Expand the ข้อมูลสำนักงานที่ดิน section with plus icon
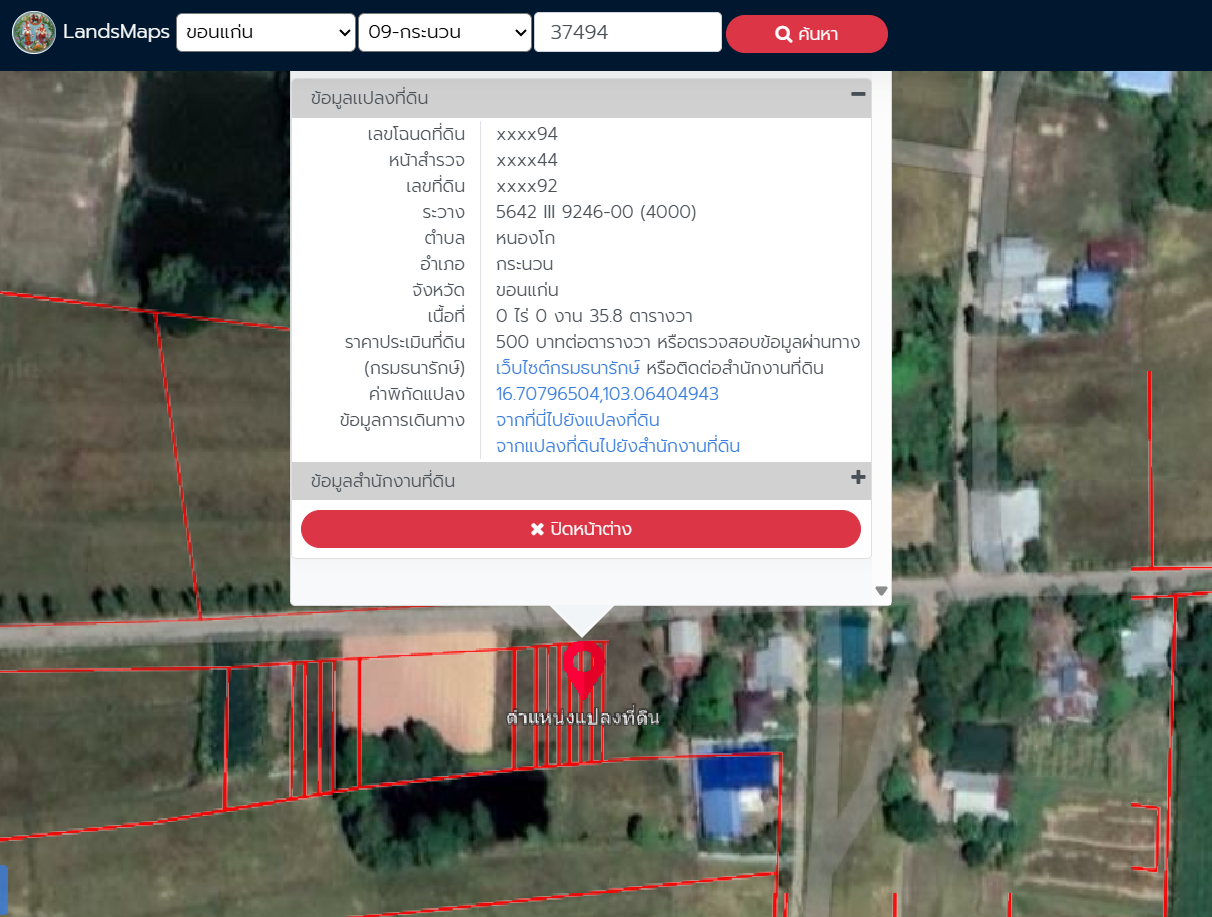Viewport: 1212px width, 917px height. 857,478
